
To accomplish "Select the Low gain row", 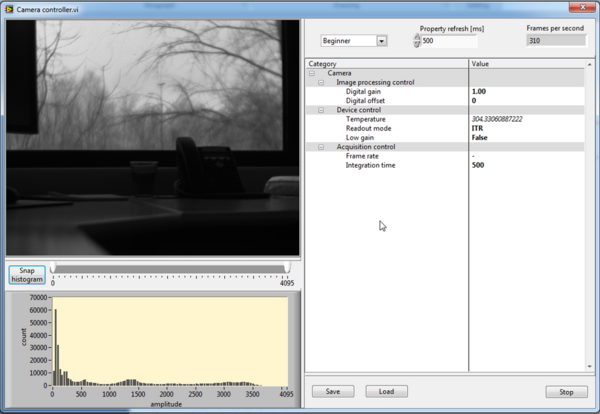I will coord(445,137).
